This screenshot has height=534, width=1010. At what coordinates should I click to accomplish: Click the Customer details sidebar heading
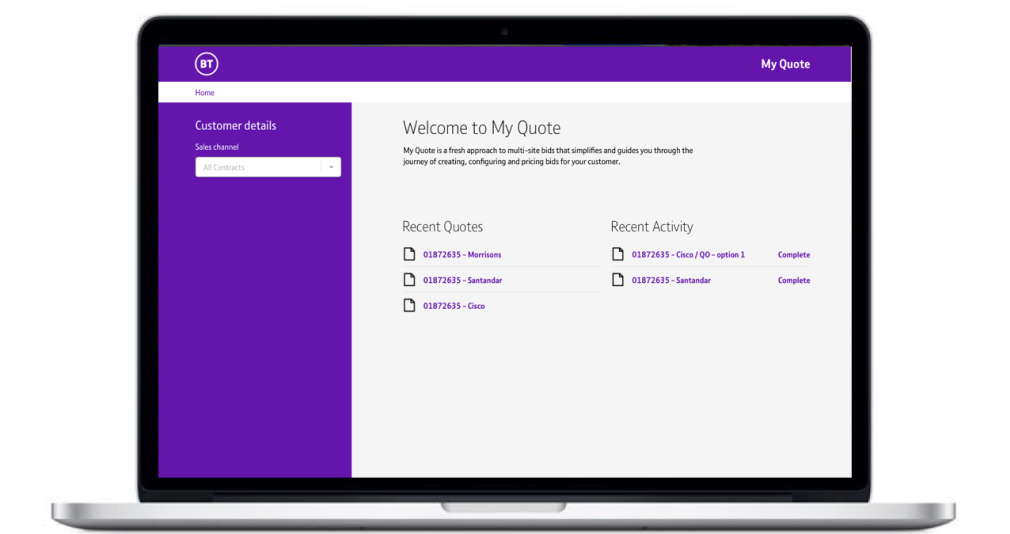coord(236,126)
